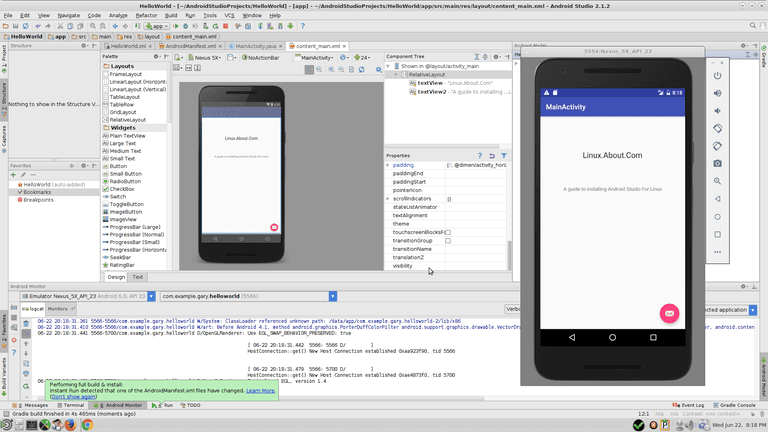
Task: Tap the Android home button on emulator screen
Action: (x=612, y=337)
